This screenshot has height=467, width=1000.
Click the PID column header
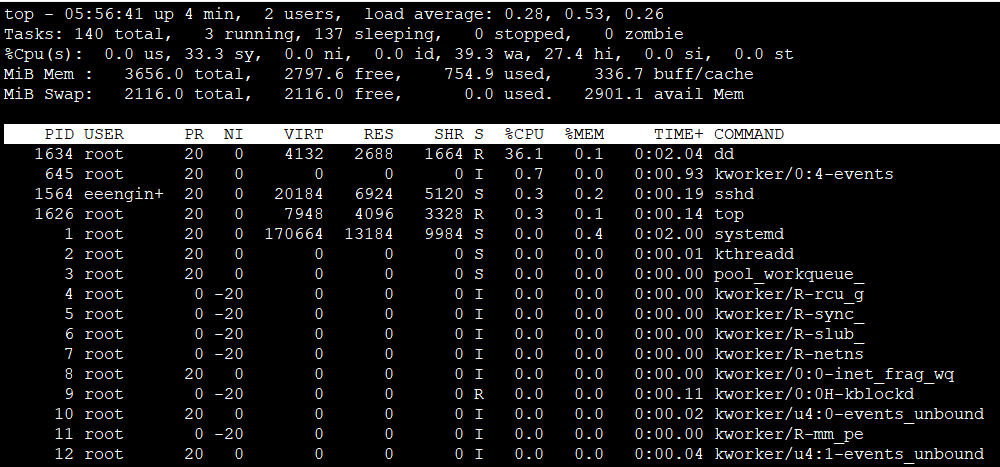pos(59,134)
